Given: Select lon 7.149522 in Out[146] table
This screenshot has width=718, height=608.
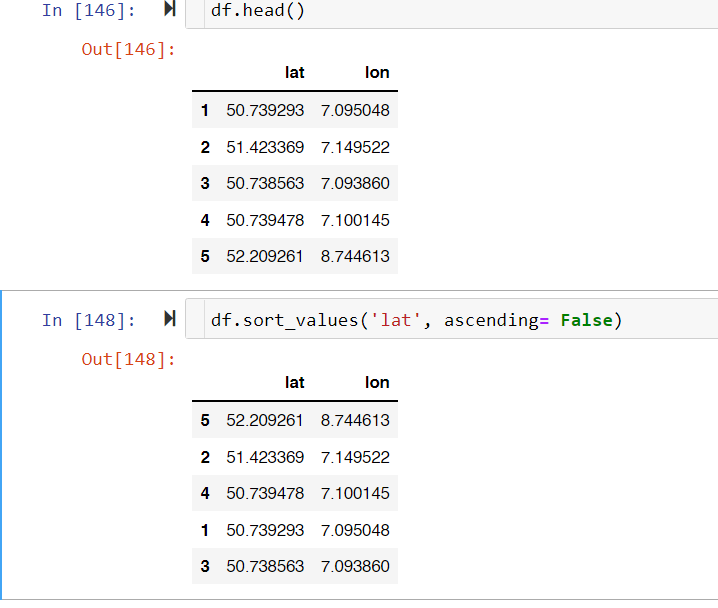Looking at the screenshot, I should tap(355, 147).
